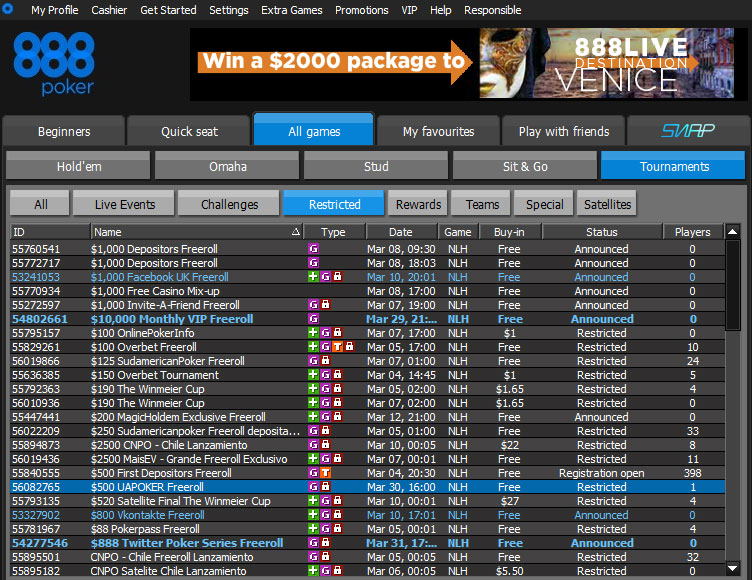Switch to the Beginners tab
This screenshot has height=580, width=752.
(x=64, y=131)
